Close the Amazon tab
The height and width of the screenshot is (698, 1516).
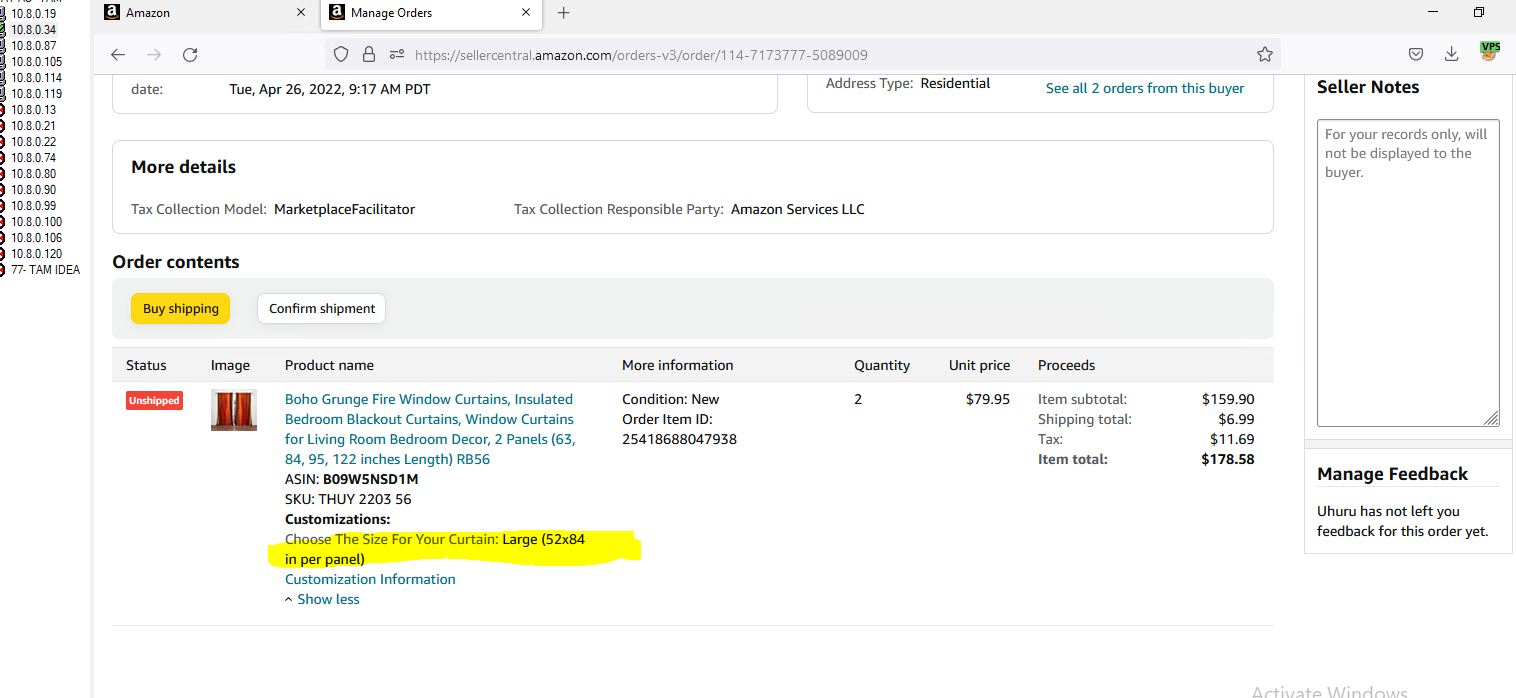[301, 13]
